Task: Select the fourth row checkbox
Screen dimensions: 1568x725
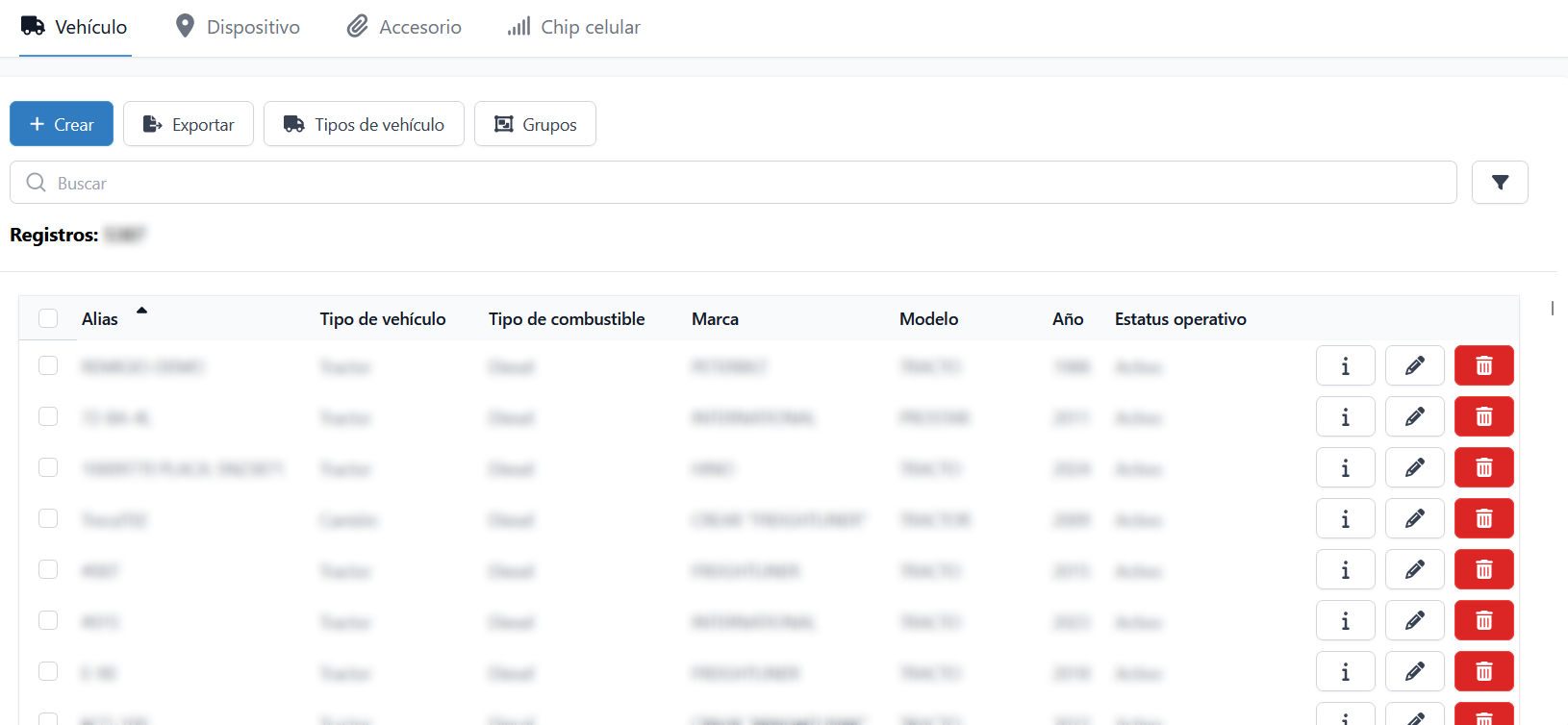Action: pos(48,518)
